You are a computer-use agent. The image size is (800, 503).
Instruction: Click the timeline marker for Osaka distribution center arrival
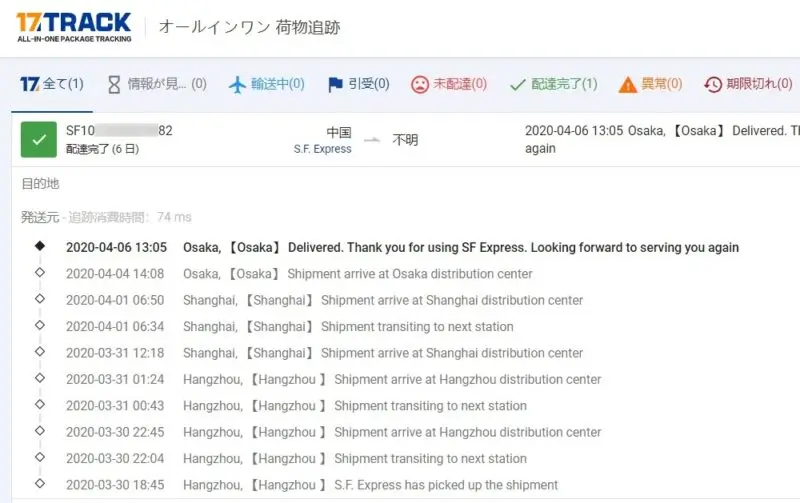pos(39,273)
